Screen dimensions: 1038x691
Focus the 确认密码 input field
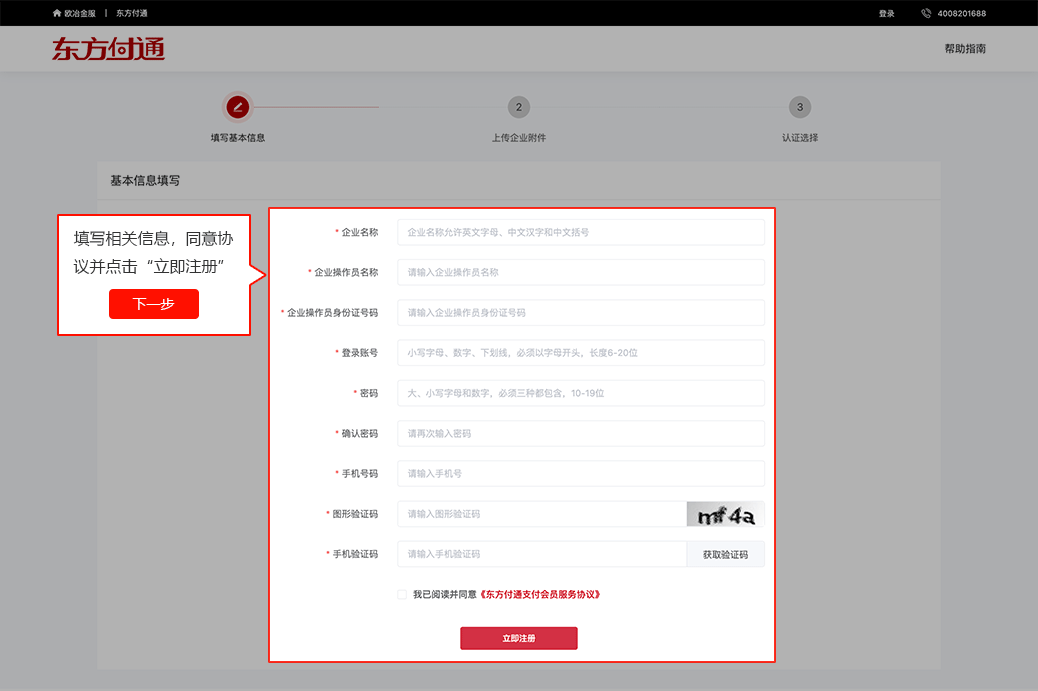point(581,434)
